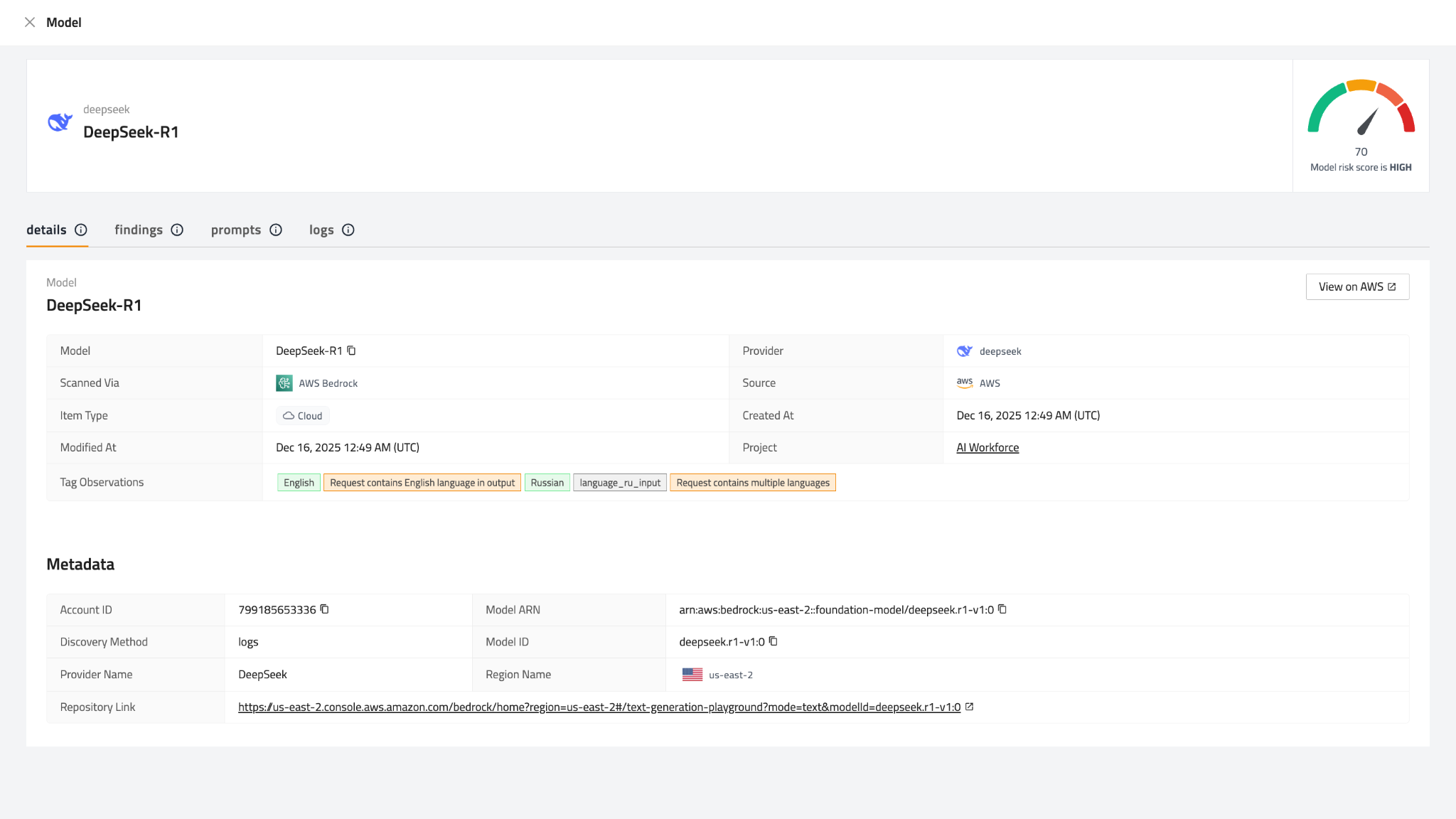The width and height of the screenshot is (1456, 819).
Task: Click info icon next to findings tab
Action: coord(177,230)
